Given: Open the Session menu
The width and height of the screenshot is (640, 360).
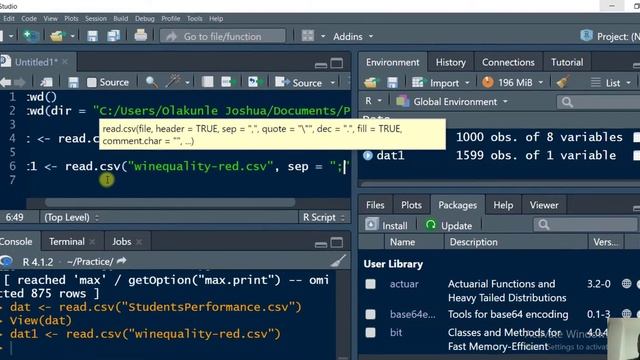Looking at the screenshot, I should pyautogui.click(x=96, y=19).
